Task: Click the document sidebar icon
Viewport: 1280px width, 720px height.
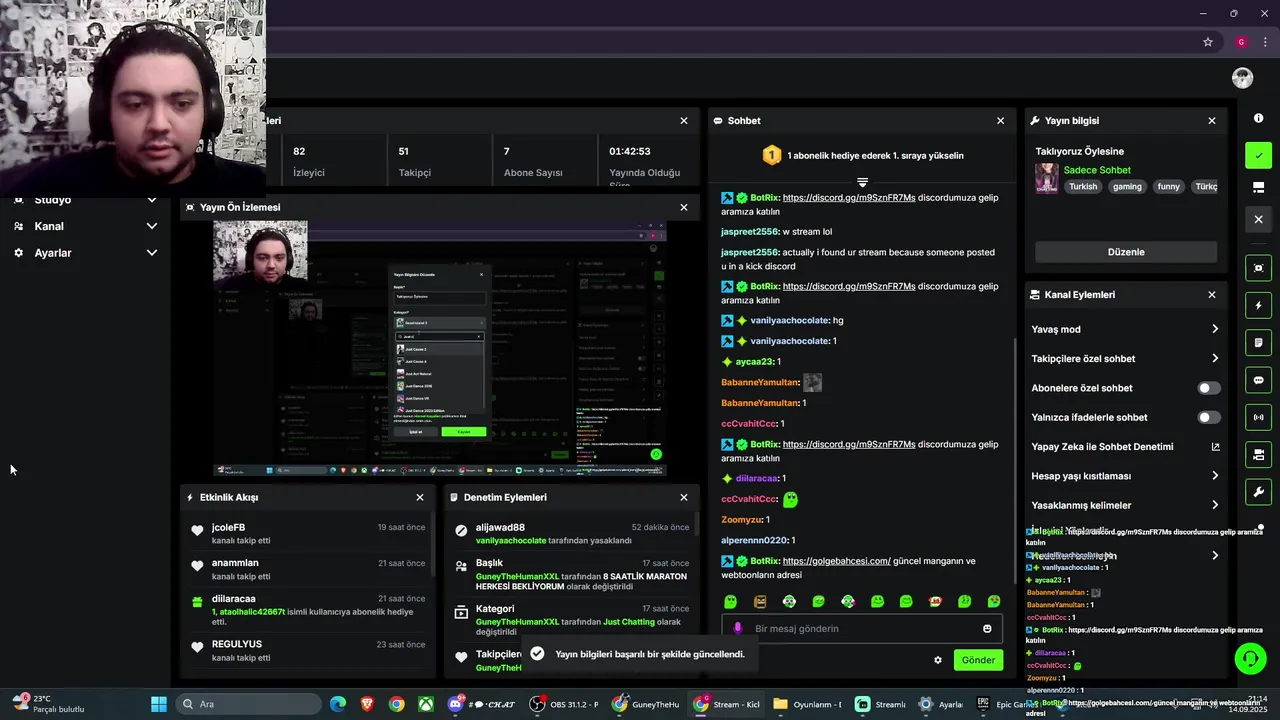Action: 1258,343
